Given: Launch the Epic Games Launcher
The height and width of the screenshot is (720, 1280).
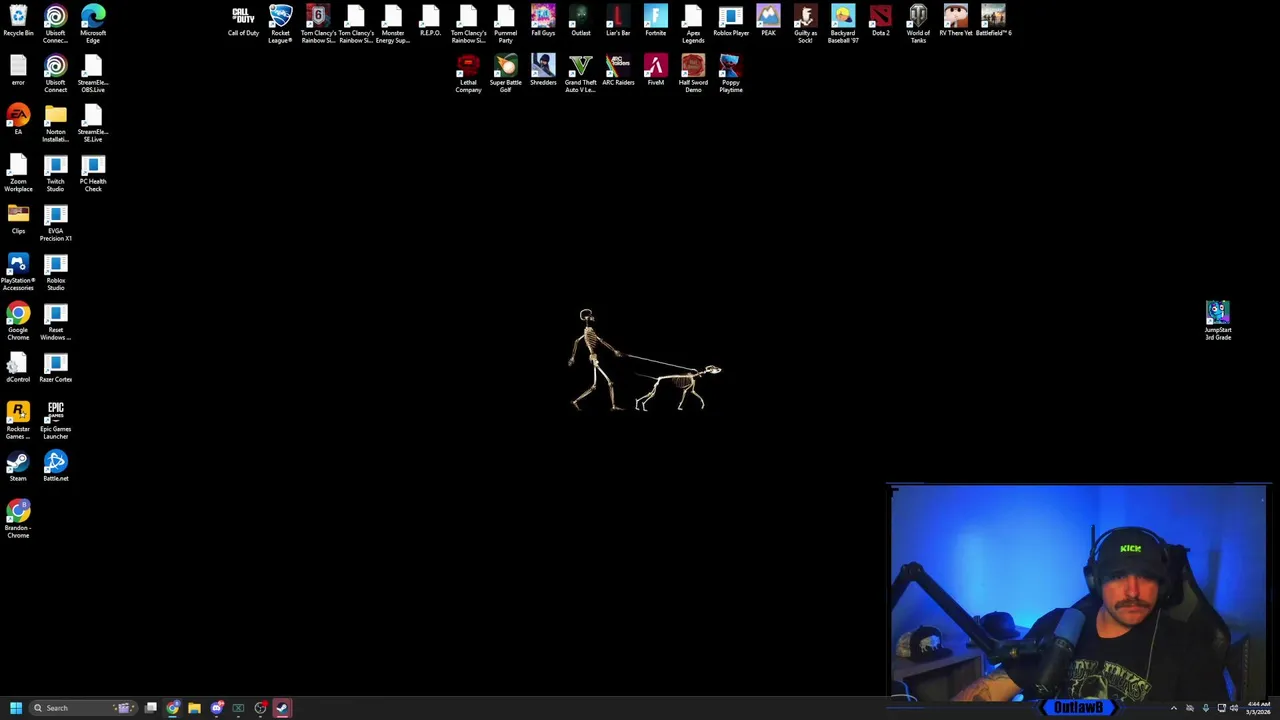Looking at the screenshot, I should pyautogui.click(x=55, y=421).
